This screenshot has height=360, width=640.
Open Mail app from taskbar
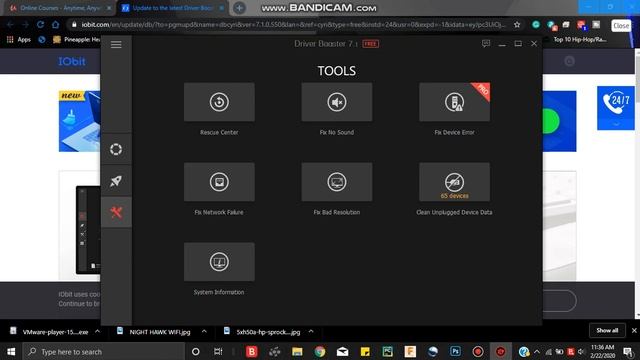(342, 351)
